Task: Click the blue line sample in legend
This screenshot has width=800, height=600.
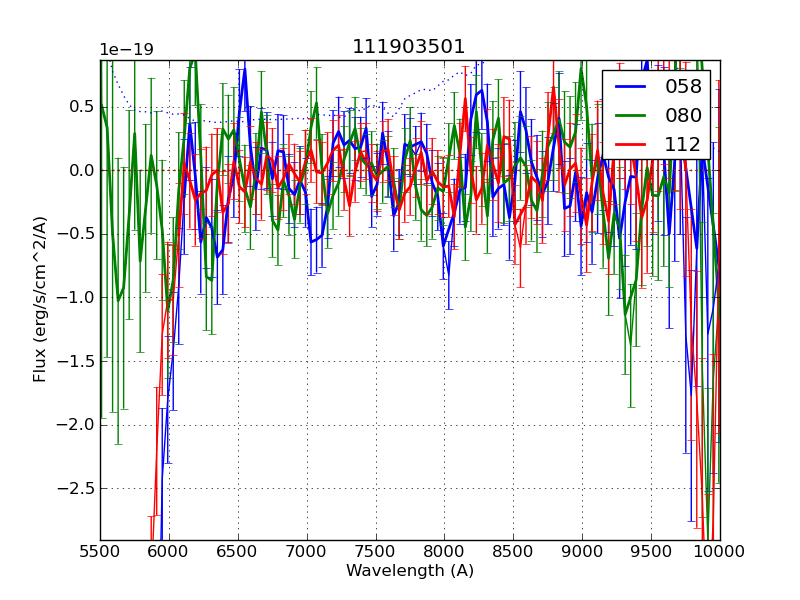Action: coord(630,87)
